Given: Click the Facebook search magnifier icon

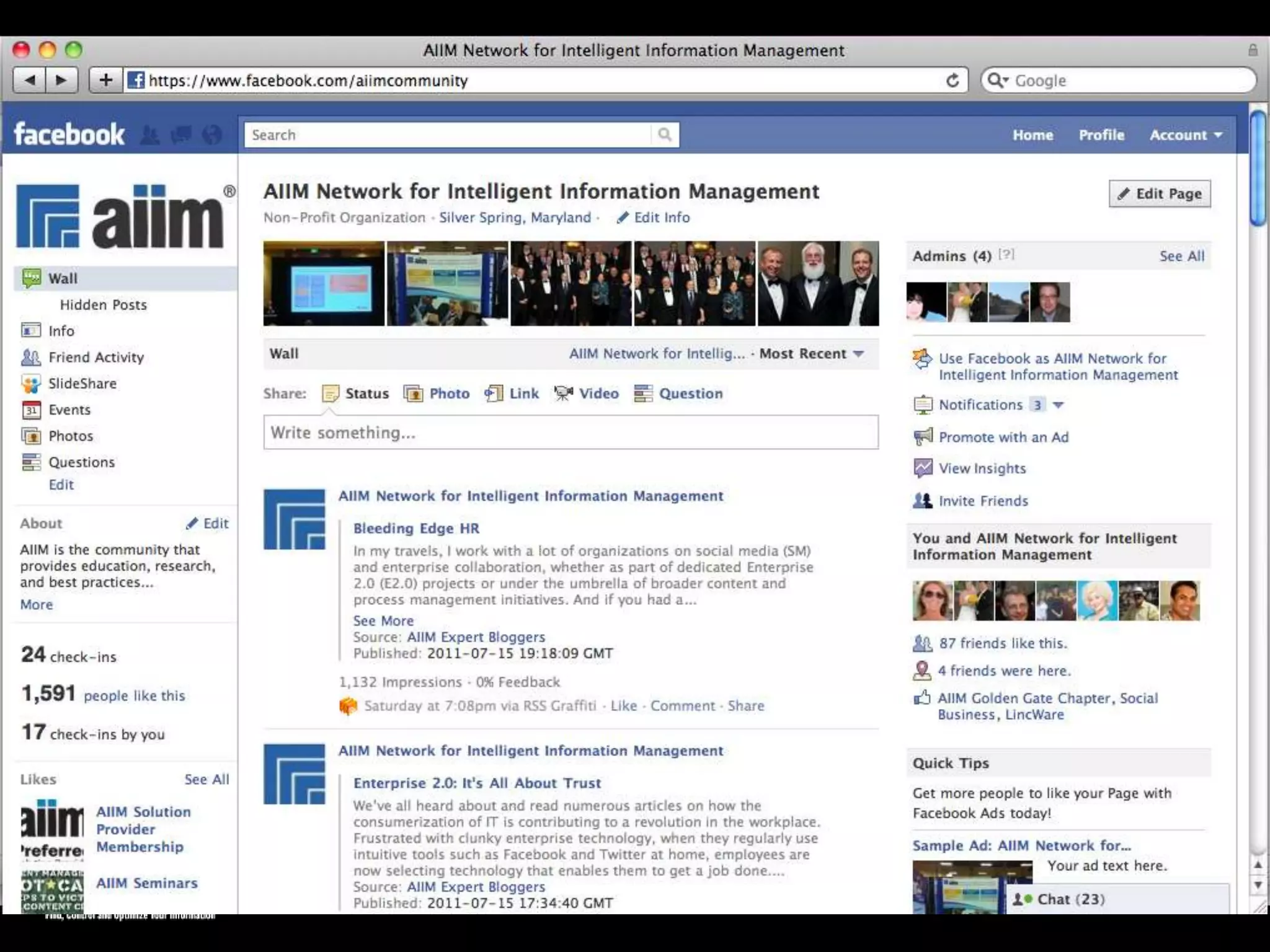Looking at the screenshot, I should [665, 134].
